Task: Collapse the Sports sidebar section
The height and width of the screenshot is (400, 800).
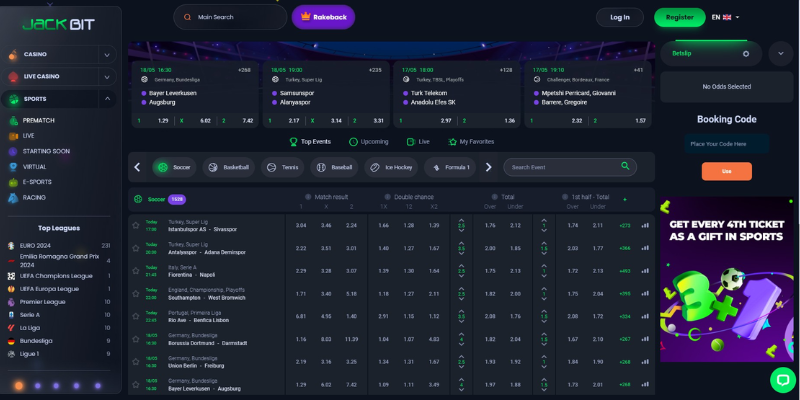Action: (x=106, y=99)
